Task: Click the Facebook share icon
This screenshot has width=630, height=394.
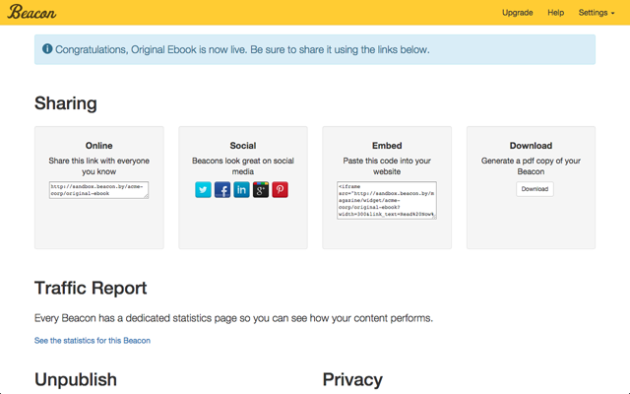Action: (222, 190)
